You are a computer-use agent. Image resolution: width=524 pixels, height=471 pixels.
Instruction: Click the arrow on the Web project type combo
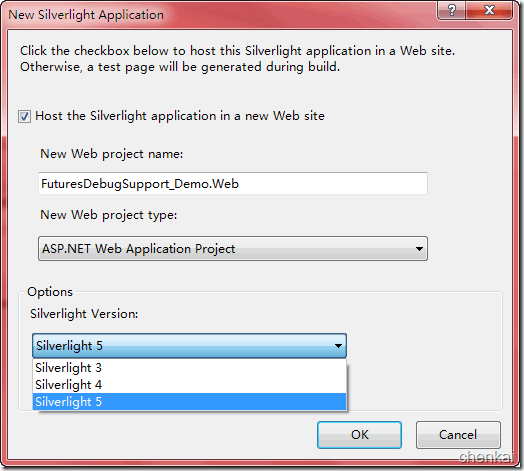[x=419, y=249]
